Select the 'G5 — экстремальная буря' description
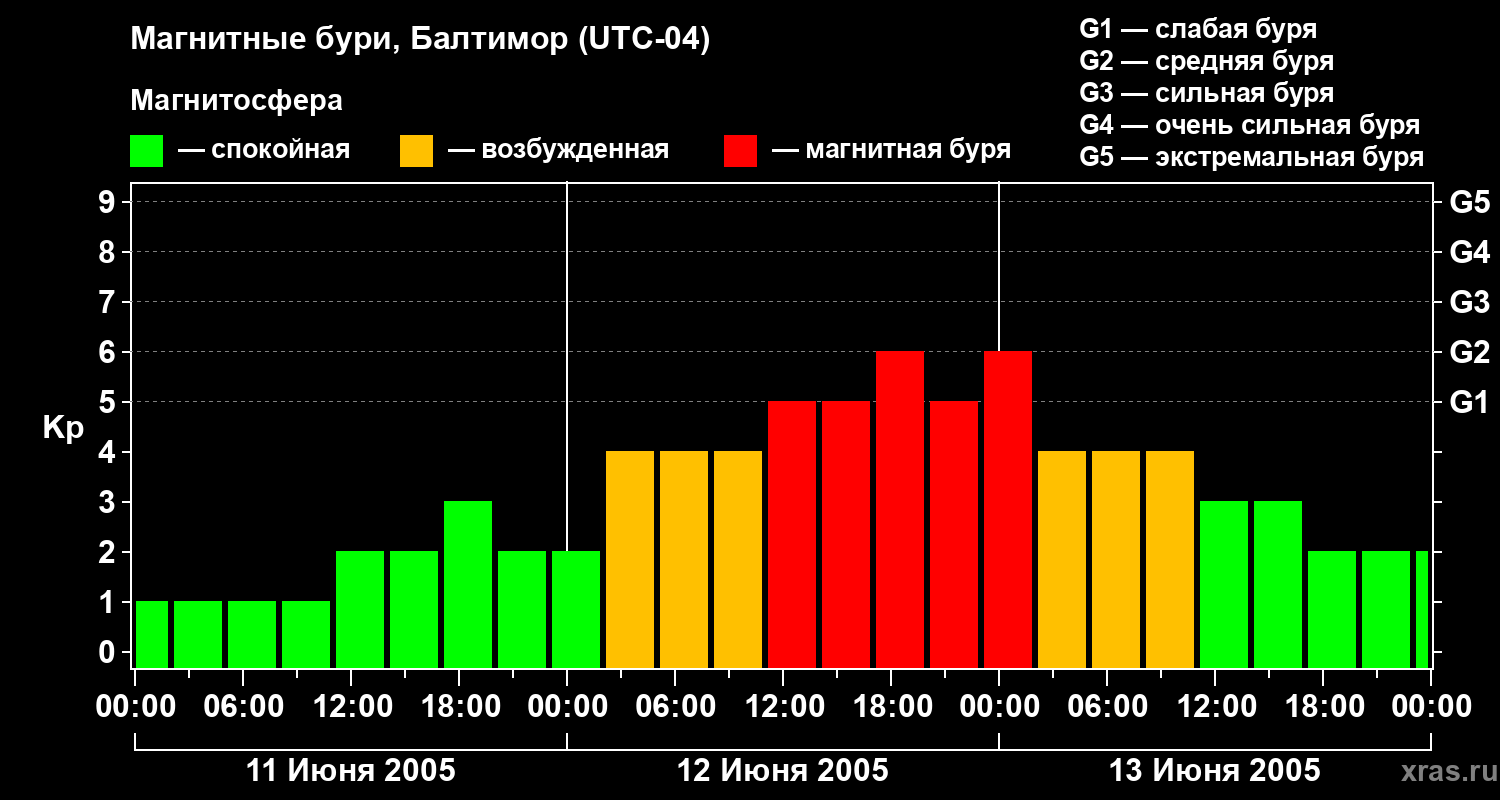 1252,157
